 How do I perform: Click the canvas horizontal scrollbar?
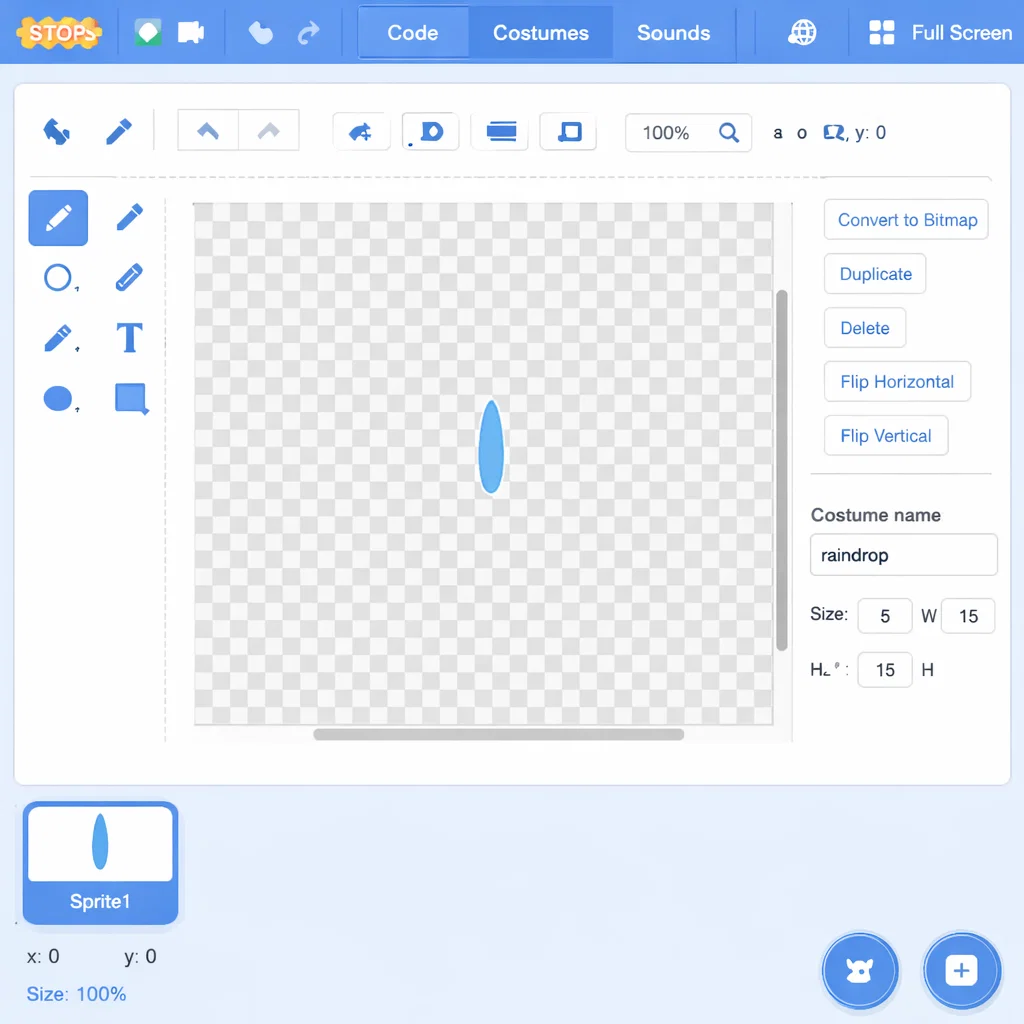point(498,734)
